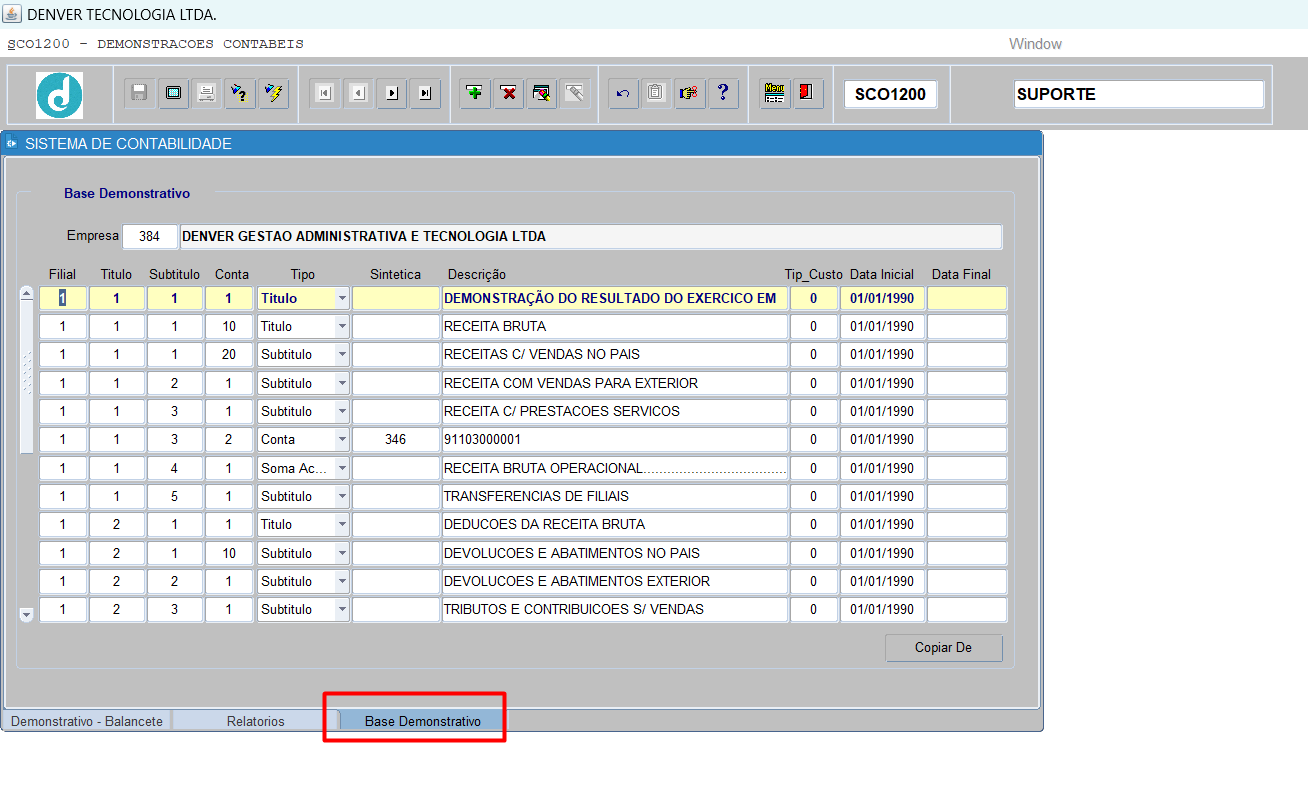Delete record using red X icon
This screenshot has width=1308, height=807.
coord(508,93)
